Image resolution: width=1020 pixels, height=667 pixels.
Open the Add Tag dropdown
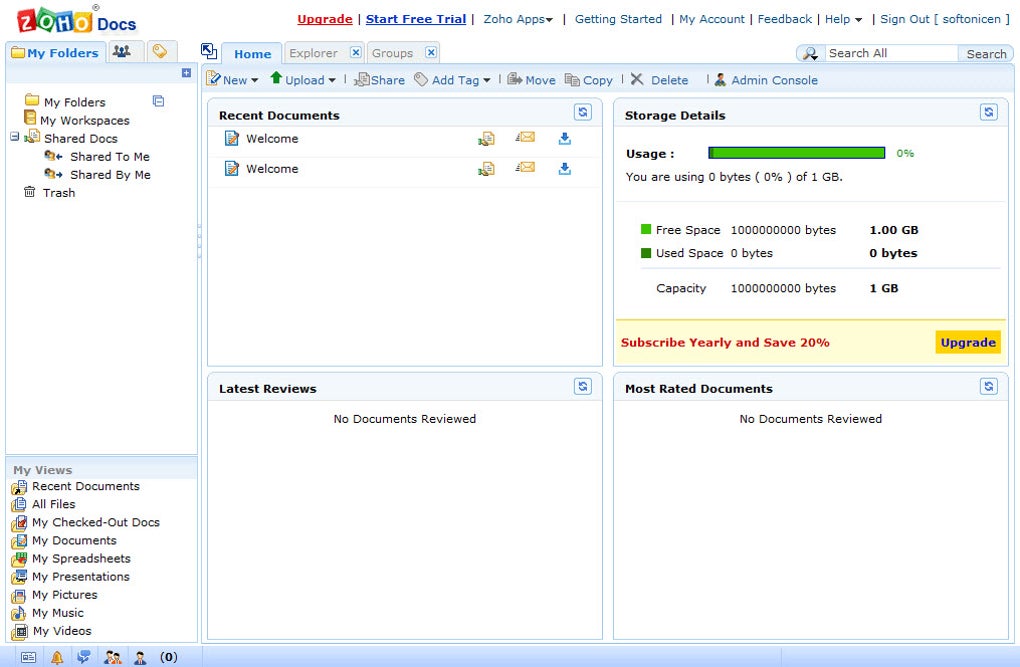coord(452,79)
